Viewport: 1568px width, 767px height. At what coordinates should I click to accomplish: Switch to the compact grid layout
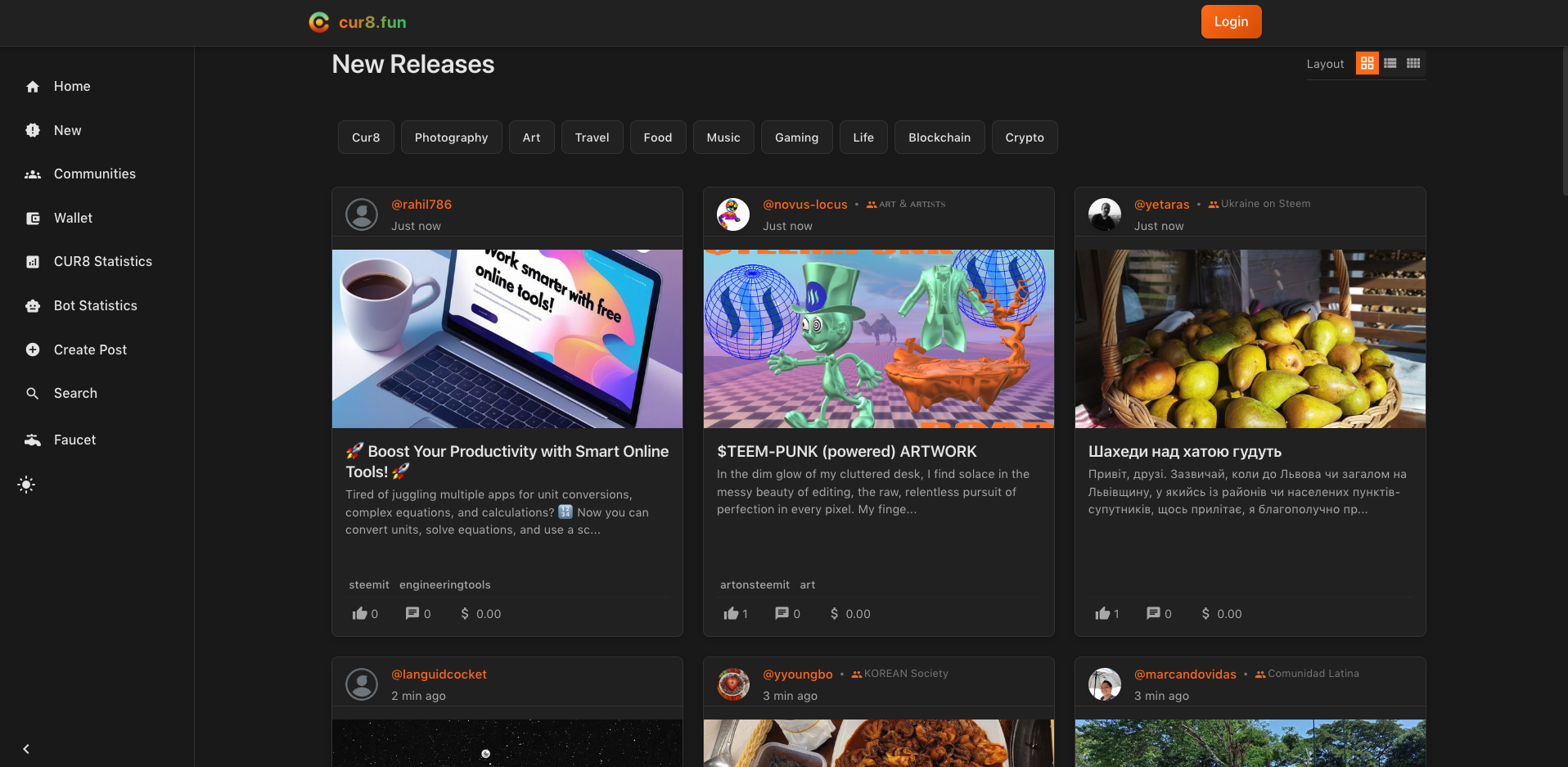point(1413,63)
